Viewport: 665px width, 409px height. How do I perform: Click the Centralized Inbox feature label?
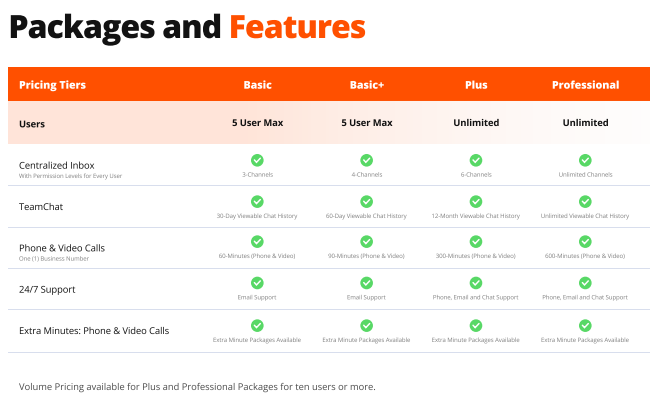click(57, 165)
